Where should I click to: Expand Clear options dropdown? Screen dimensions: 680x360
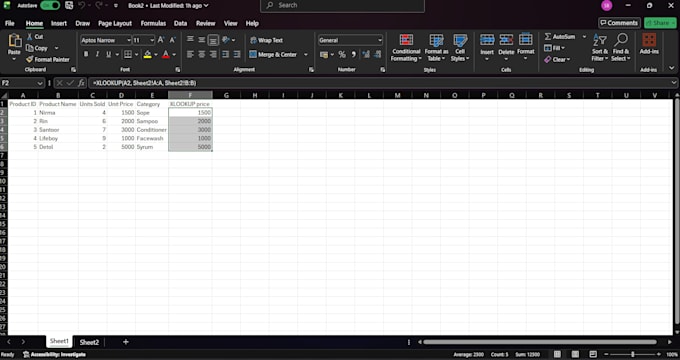click(568, 59)
